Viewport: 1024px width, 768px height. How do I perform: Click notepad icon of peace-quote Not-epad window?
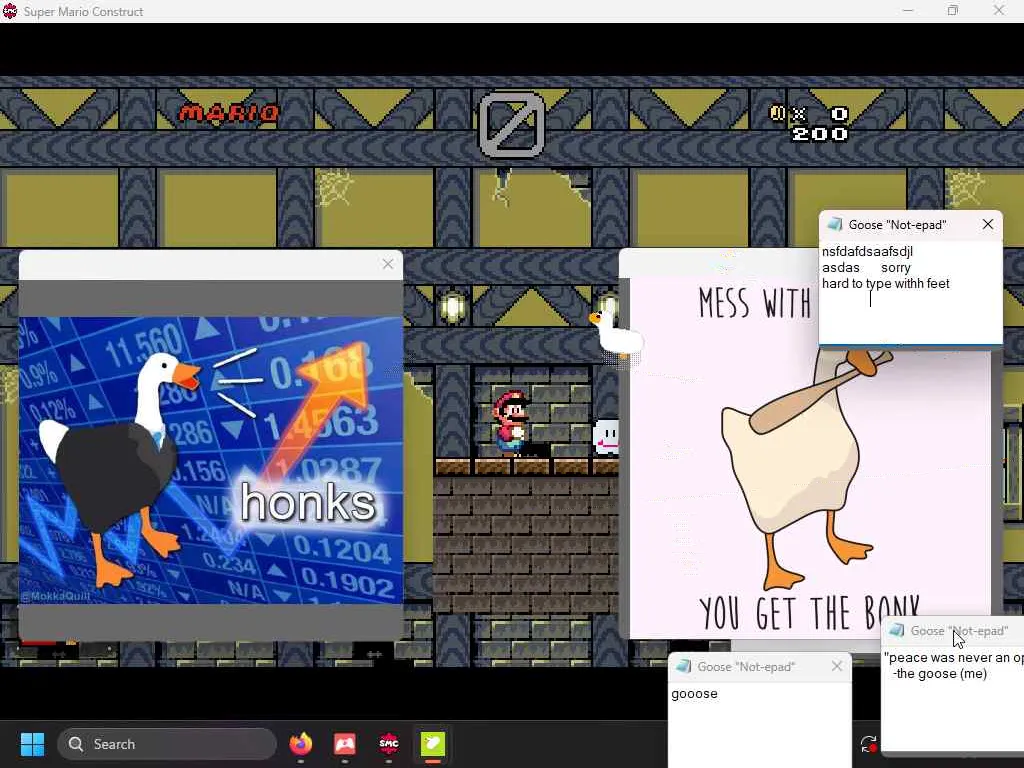coord(897,630)
